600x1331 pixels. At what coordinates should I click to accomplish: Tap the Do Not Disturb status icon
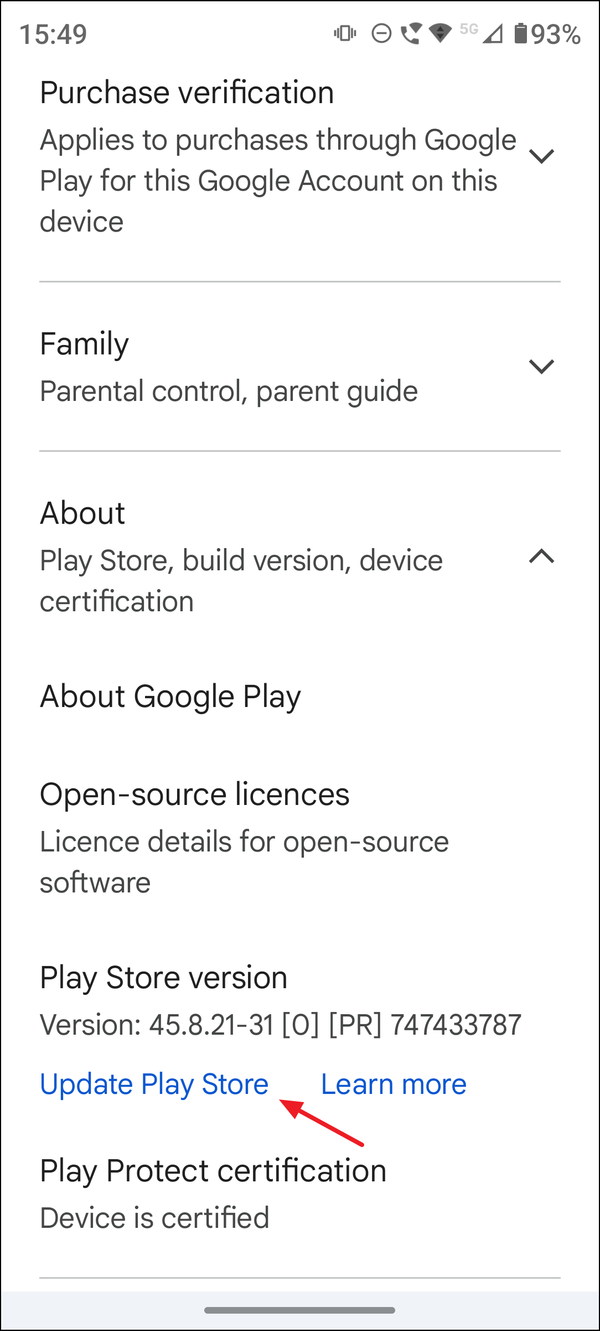click(381, 33)
